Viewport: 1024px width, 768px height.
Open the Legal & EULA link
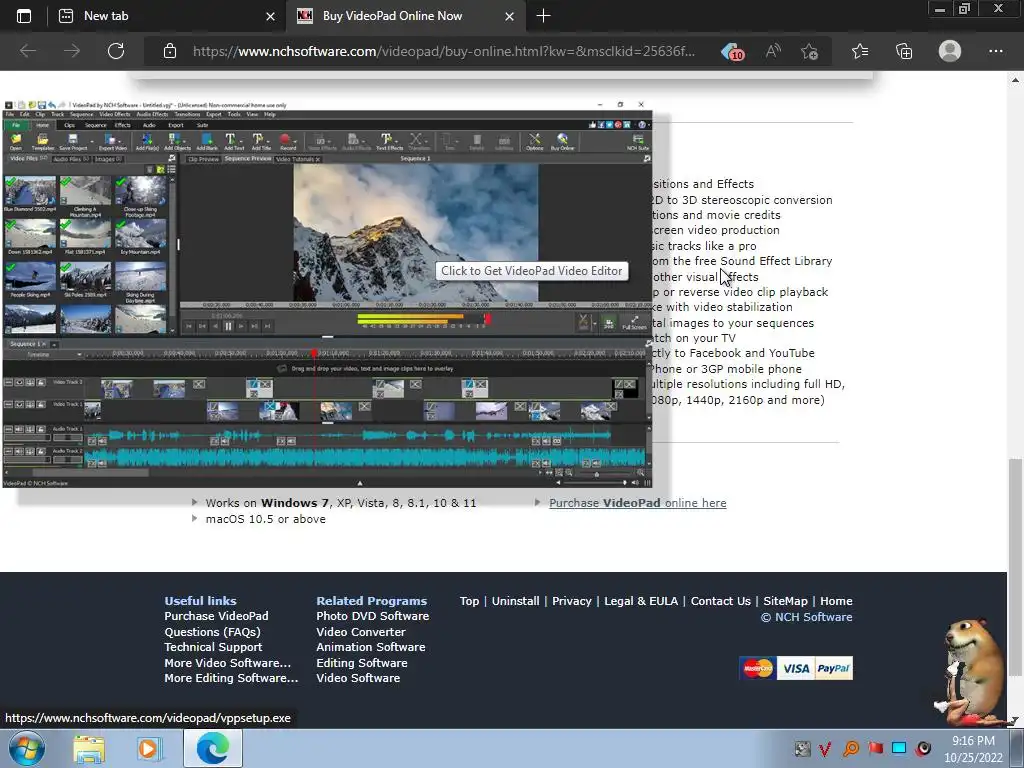coord(641,601)
